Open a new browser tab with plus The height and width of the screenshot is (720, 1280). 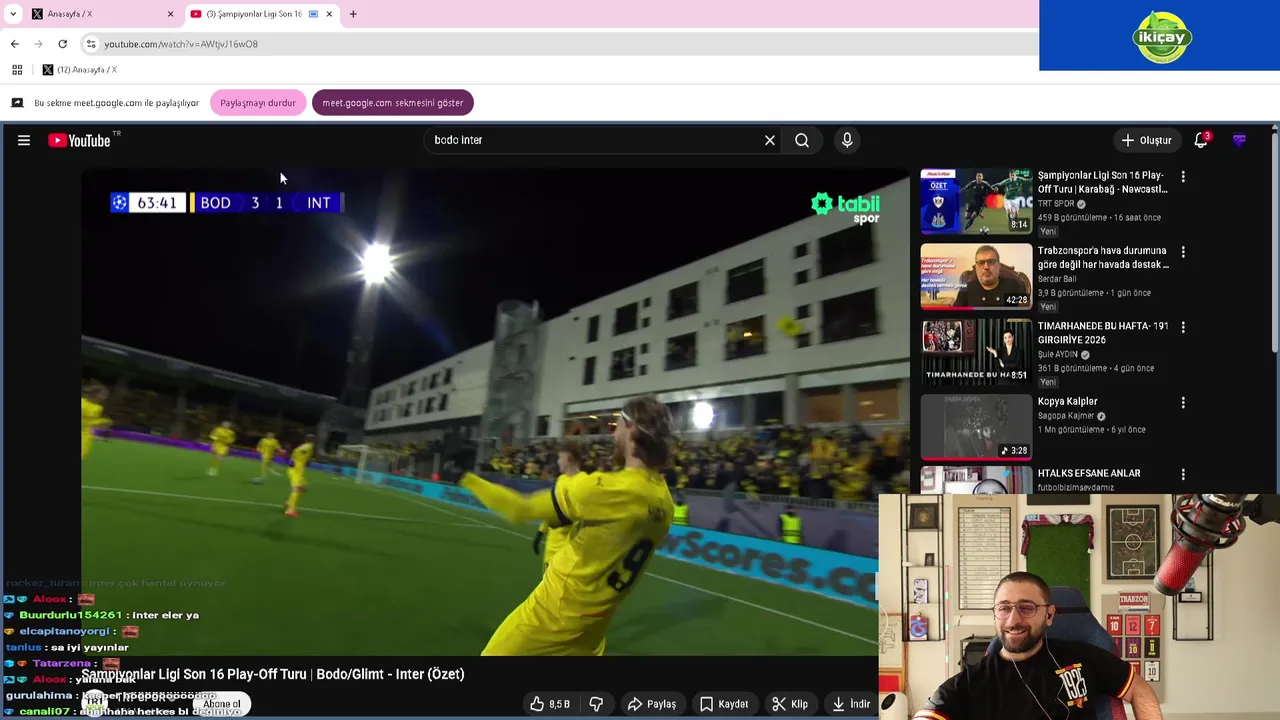coord(353,14)
